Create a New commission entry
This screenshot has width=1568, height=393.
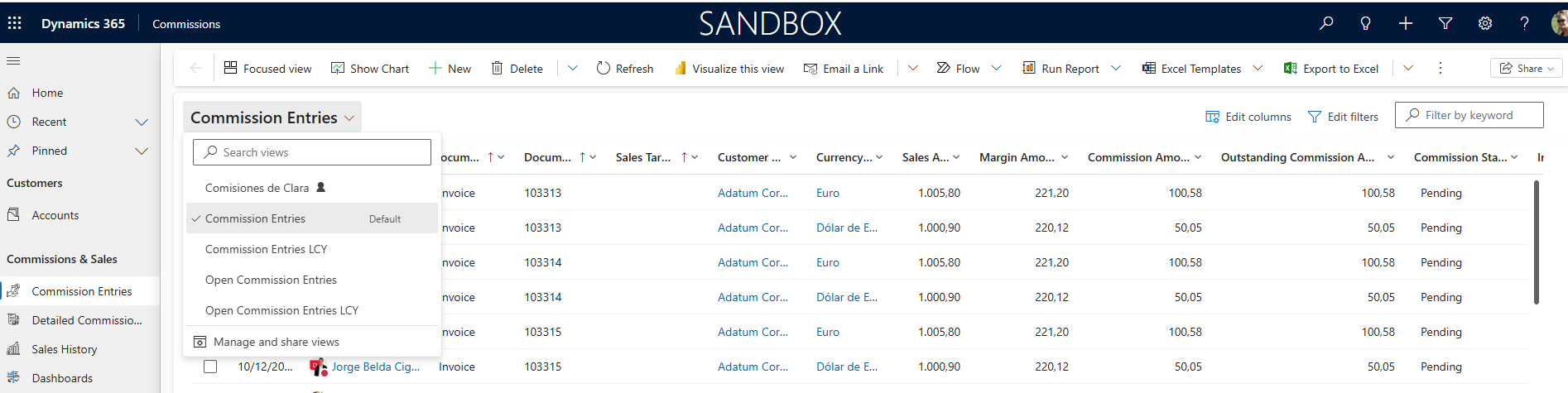tap(450, 68)
